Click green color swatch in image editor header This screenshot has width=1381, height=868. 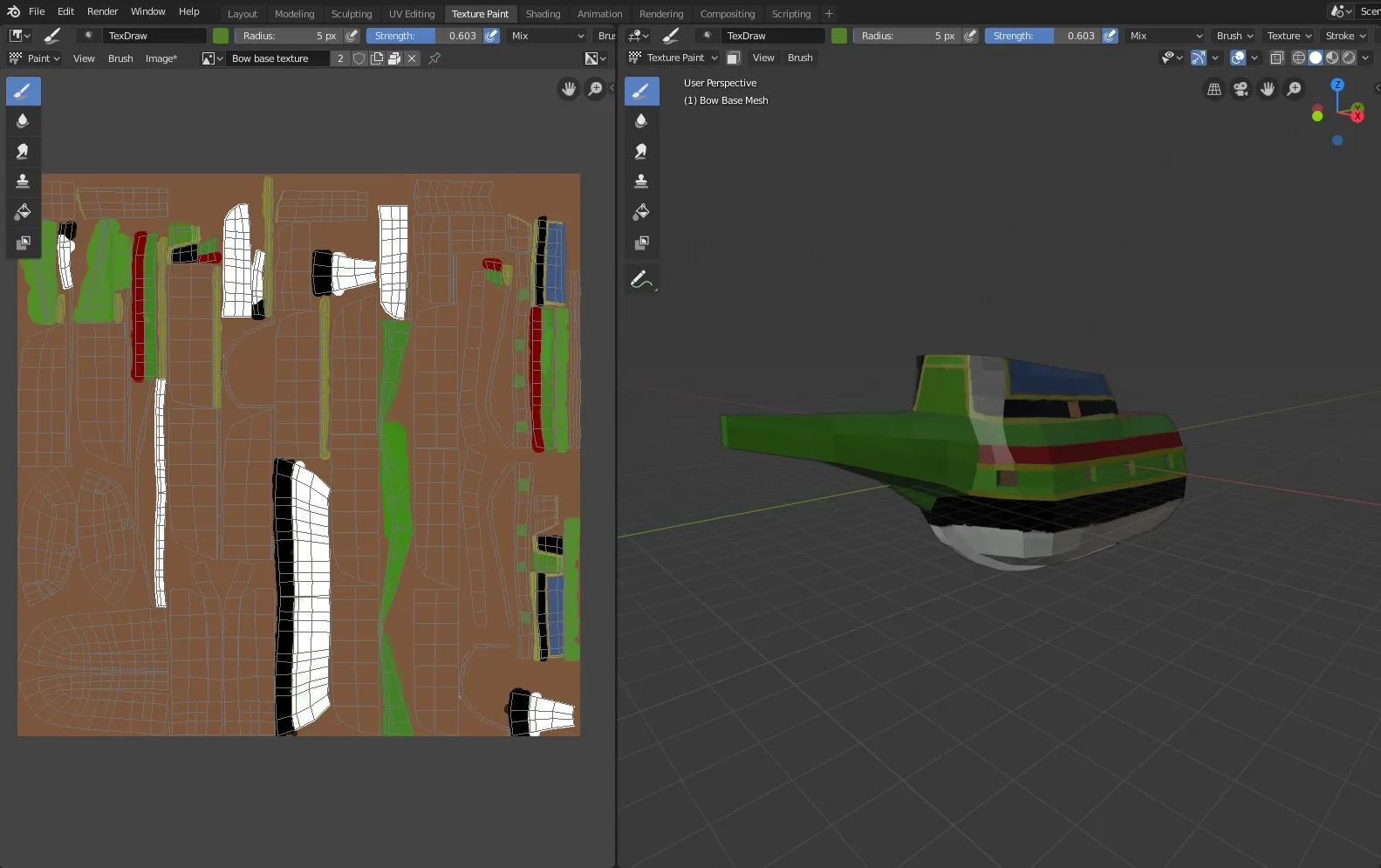221,36
